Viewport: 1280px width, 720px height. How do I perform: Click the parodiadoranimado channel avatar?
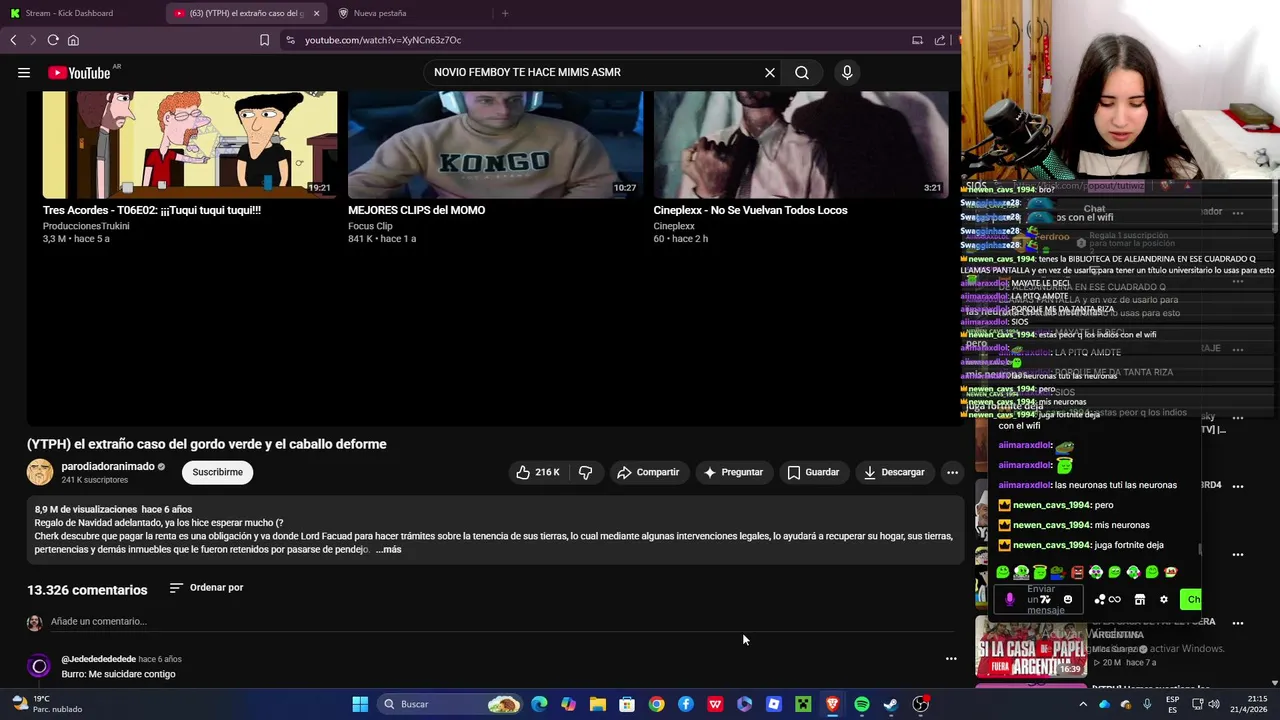pos(40,472)
